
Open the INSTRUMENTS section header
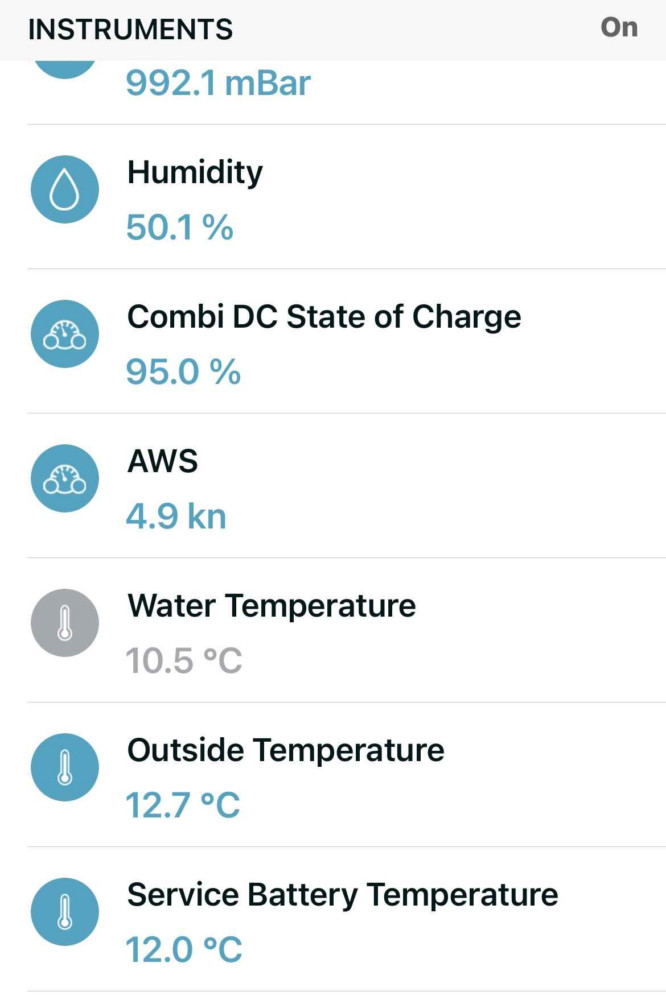(x=131, y=29)
